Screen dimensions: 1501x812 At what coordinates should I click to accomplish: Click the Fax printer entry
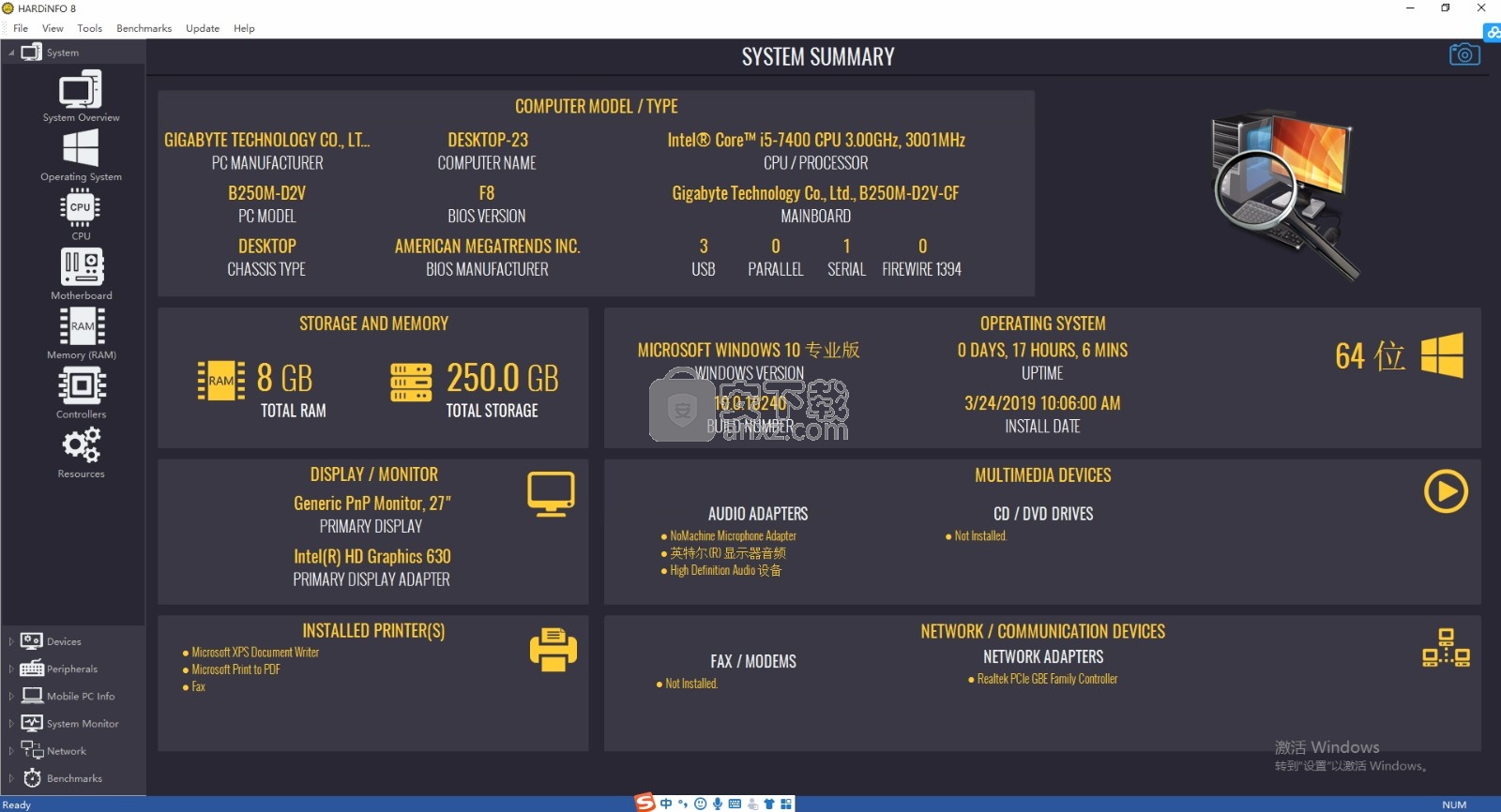pos(198,687)
